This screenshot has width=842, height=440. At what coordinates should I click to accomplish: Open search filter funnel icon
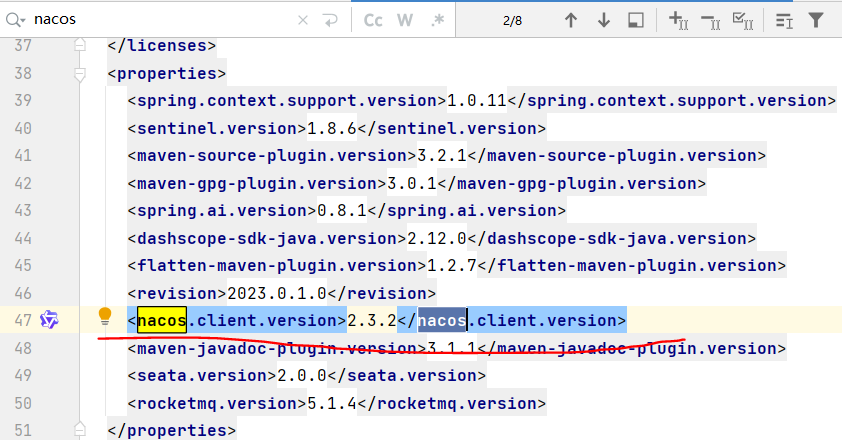point(816,20)
